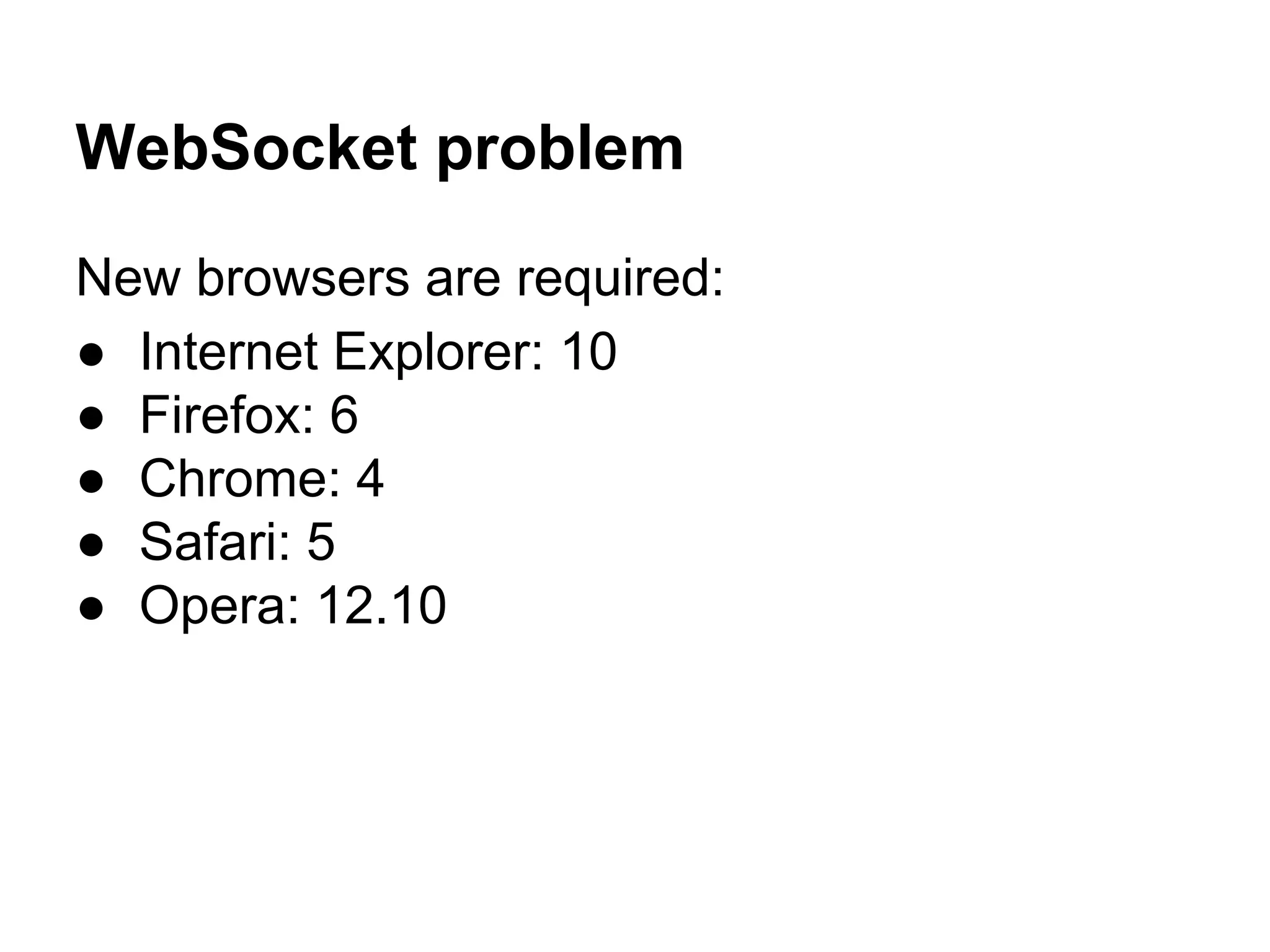The height and width of the screenshot is (952, 1270).
Task: Click the number 6 after Firefox
Action: point(344,415)
